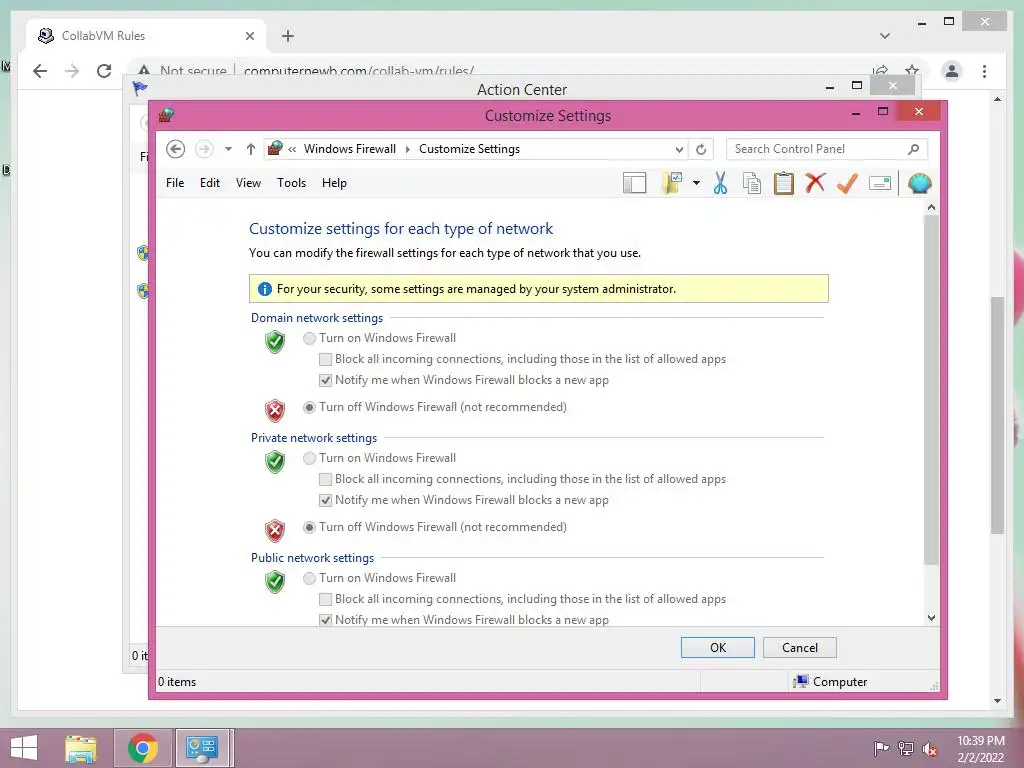
Task: Click the Paste clipboard icon
Action: pyautogui.click(x=783, y=184)
